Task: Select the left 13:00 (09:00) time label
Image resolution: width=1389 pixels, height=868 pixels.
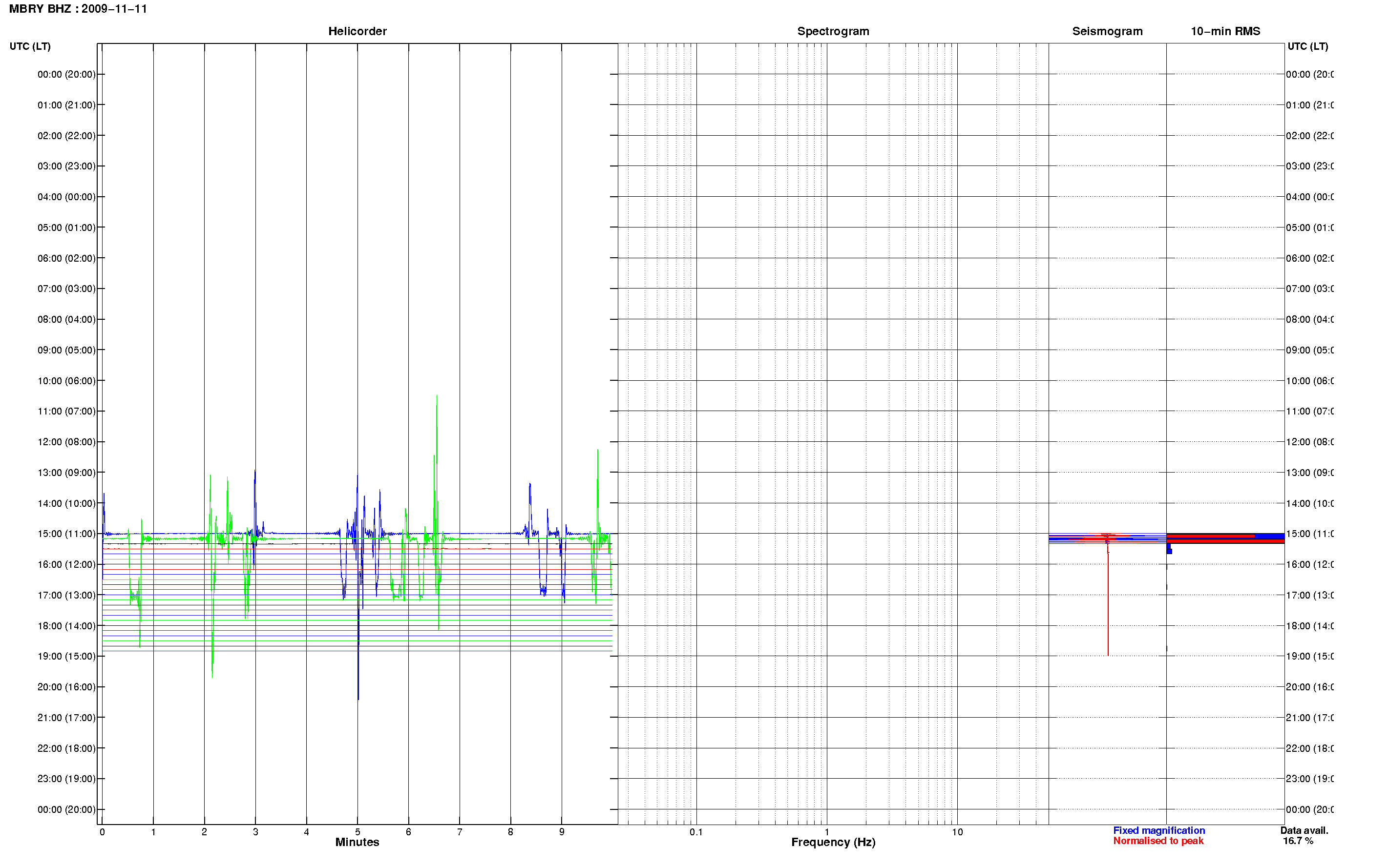Action: (x=66, y=473)
